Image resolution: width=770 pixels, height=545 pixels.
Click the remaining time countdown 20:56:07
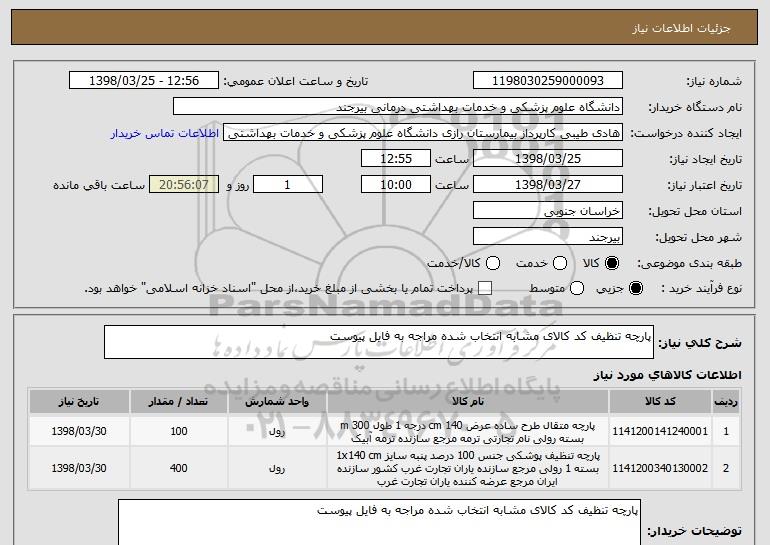[x=184, y=185]
